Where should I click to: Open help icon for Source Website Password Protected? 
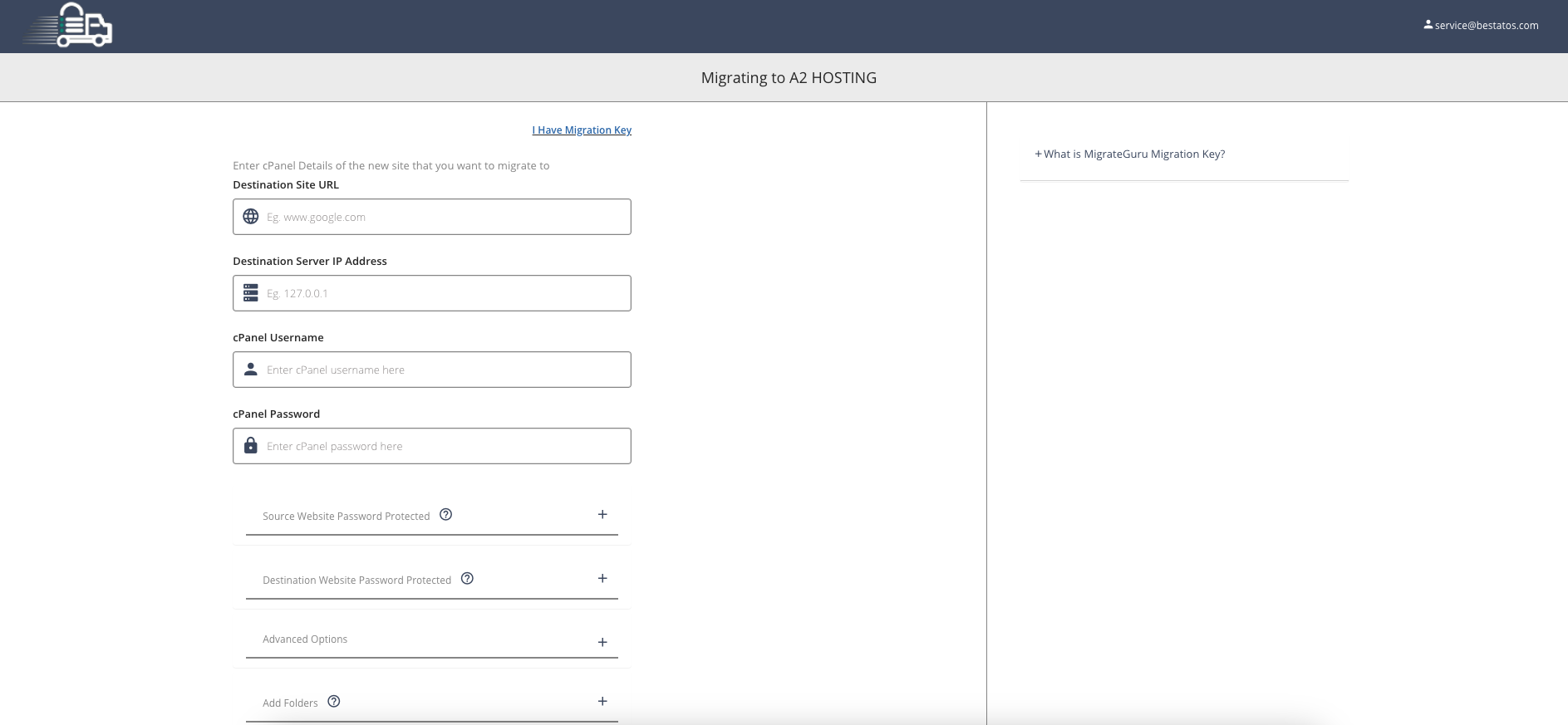click(445, 515)
